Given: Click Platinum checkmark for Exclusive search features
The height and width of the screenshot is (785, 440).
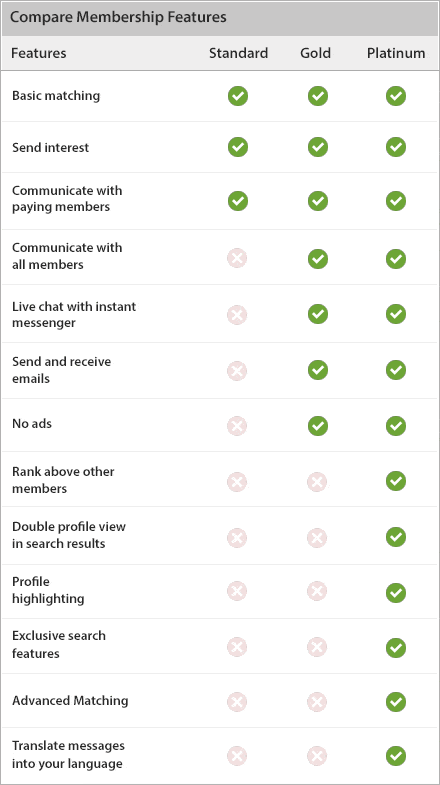Looking at the screenshot, I should 396,648.
